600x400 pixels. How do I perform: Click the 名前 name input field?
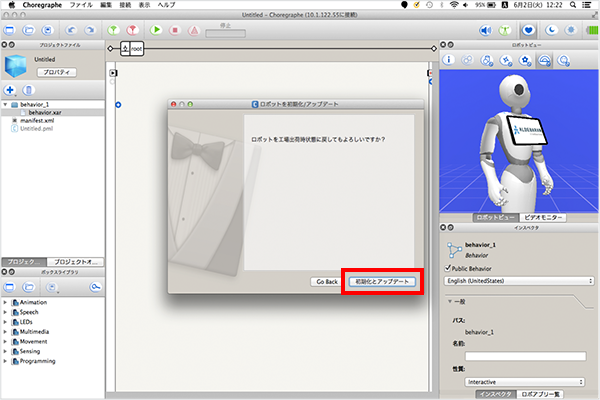(x=525, y=355)
